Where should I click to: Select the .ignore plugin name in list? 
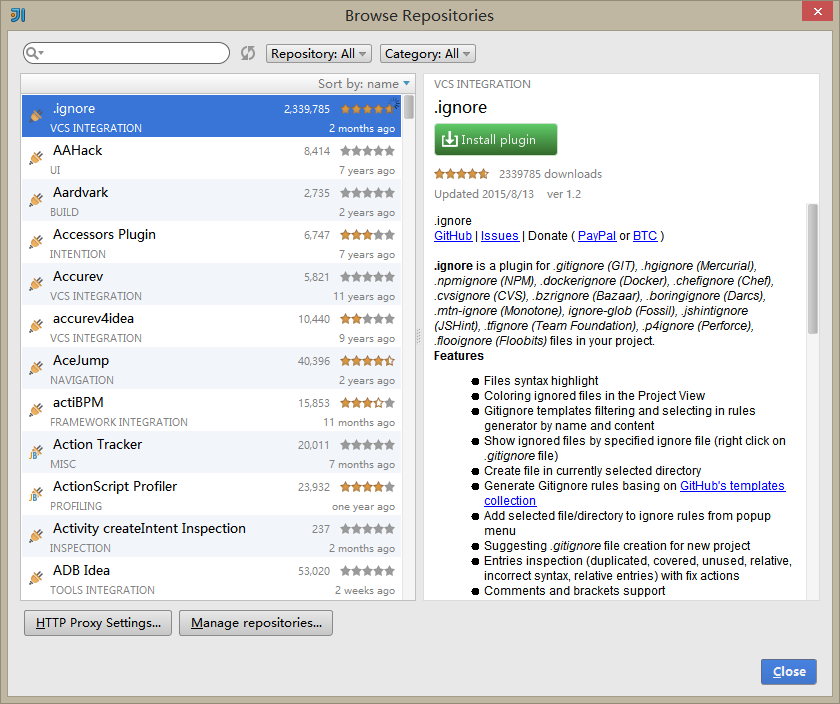coord(74,109)
